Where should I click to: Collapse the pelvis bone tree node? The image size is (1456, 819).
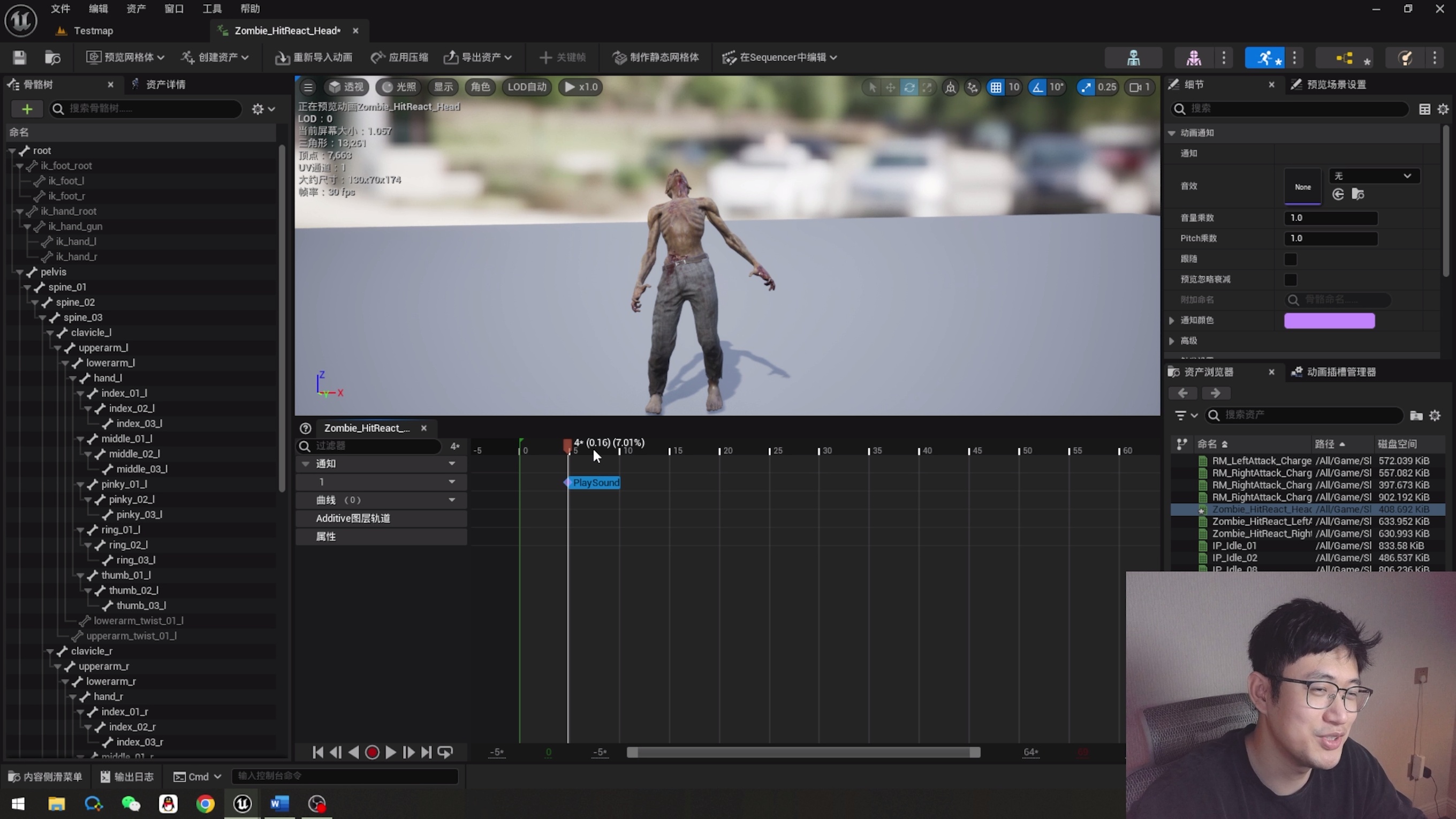coord(20,272)
